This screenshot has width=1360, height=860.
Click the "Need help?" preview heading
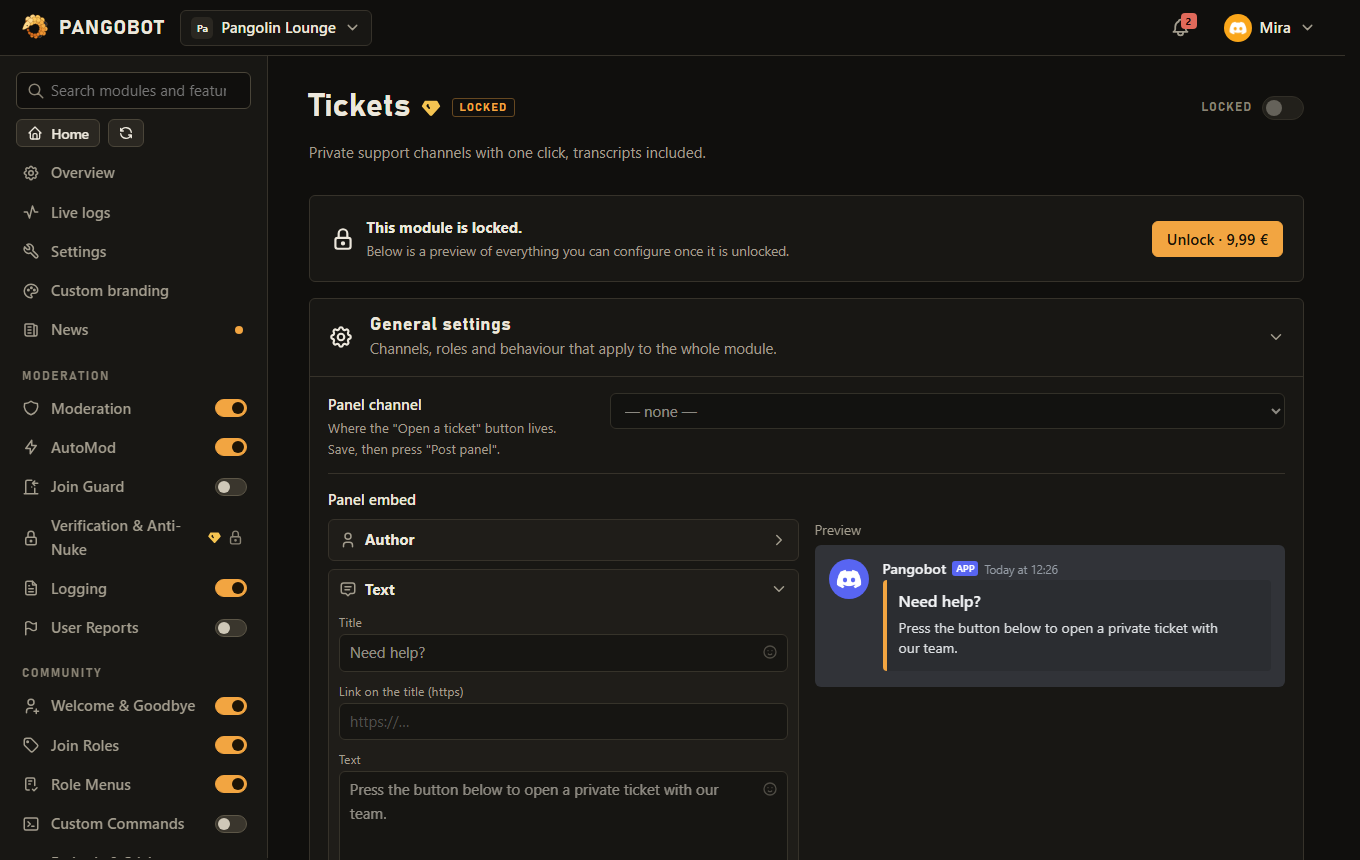[939, 602]
